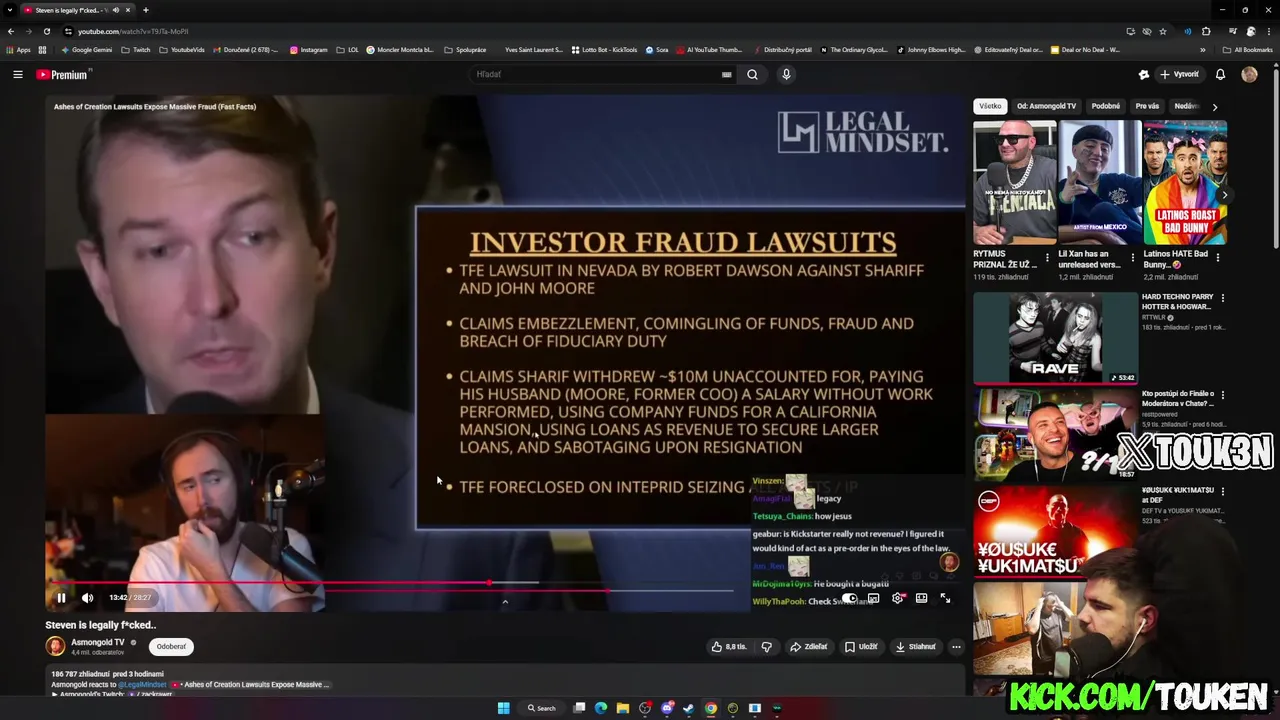Open the Windows Start menu

coord(503,708)
